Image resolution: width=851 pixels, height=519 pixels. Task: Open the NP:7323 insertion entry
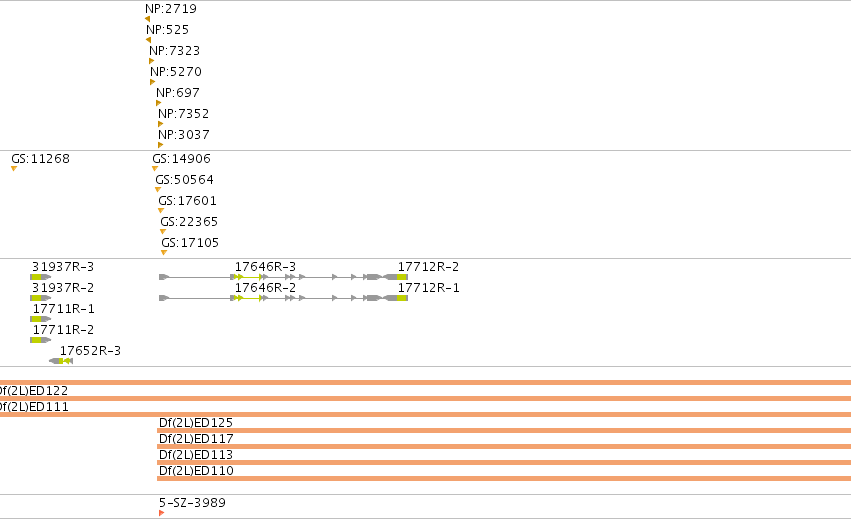tap(174, 51)
